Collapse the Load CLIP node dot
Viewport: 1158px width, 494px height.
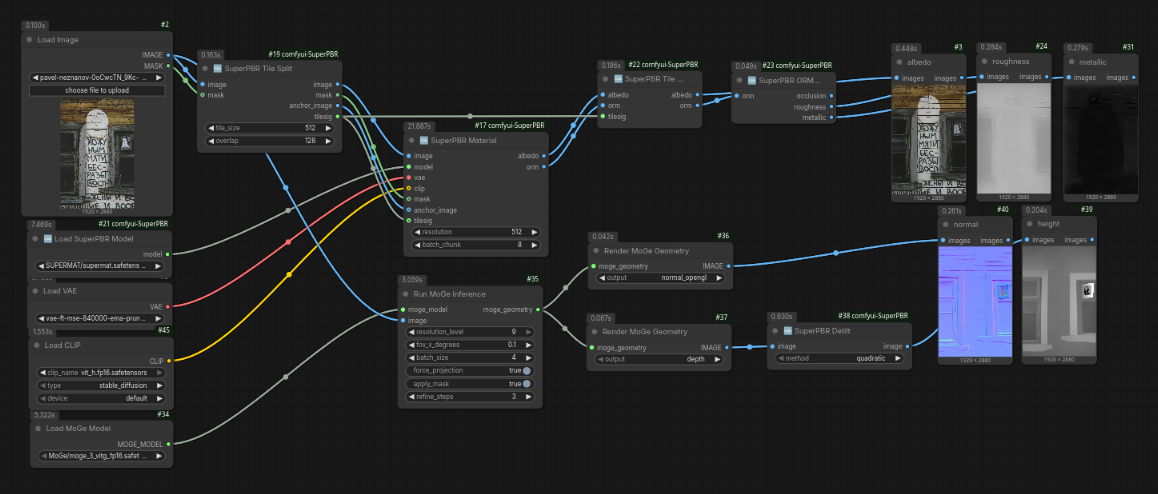(35, 345)
